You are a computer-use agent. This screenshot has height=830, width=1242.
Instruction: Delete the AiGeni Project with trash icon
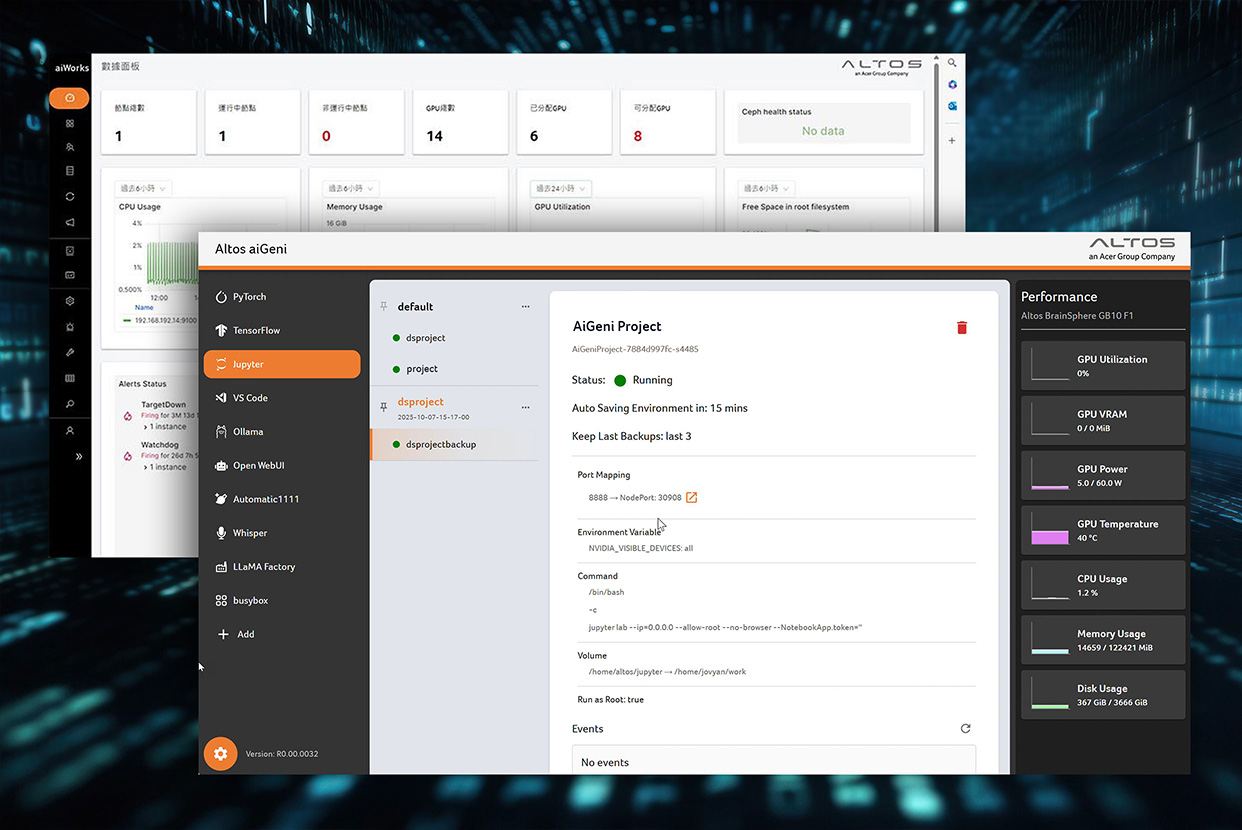point(962,328)
